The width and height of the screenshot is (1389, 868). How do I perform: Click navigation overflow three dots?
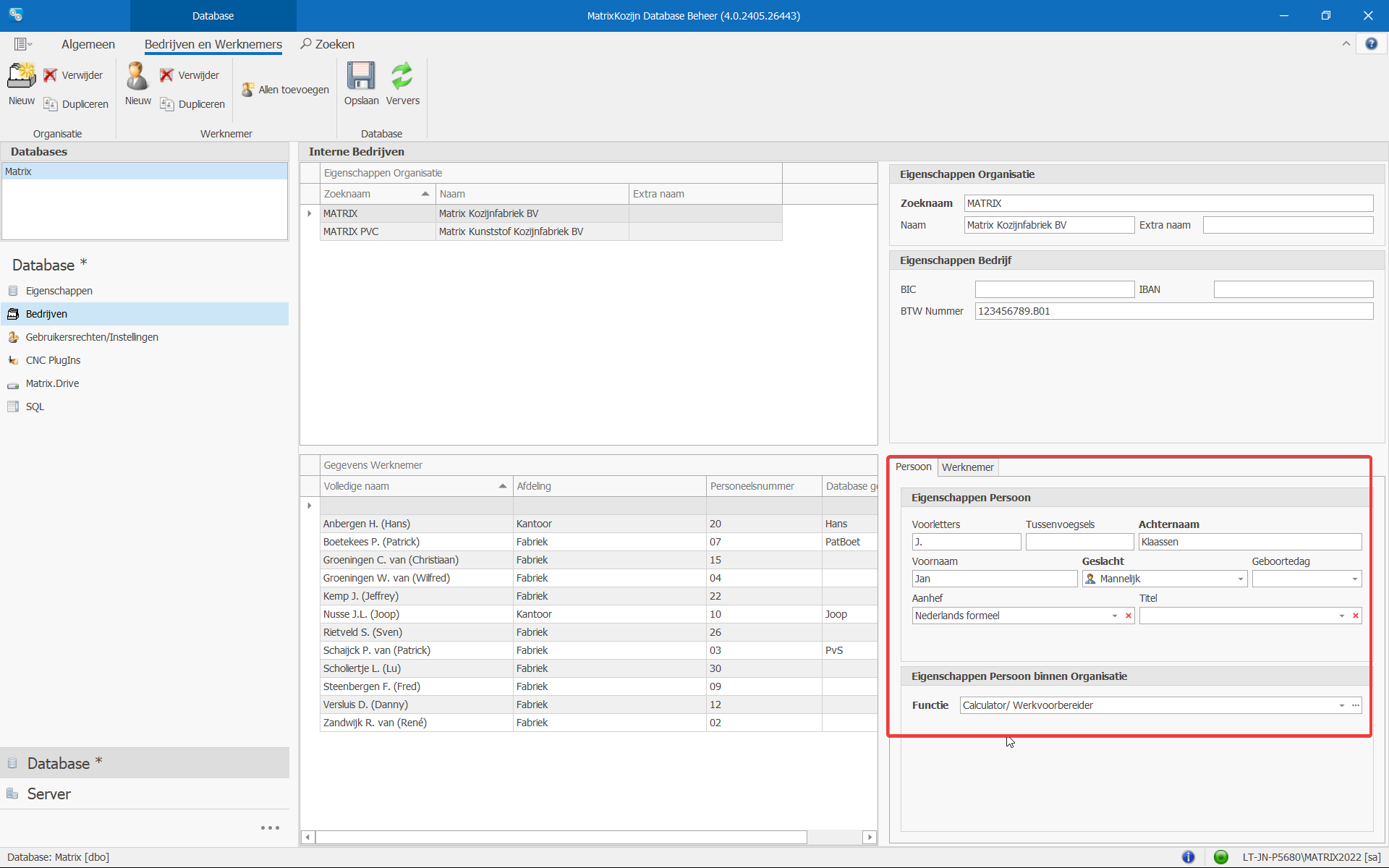tap(270, 827)
